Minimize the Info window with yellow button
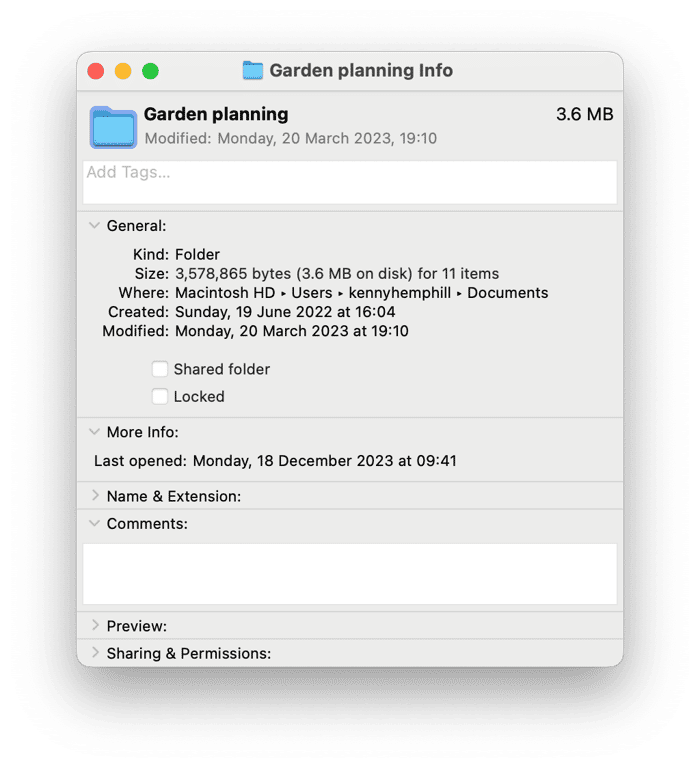Image resolution: width=700 pixels, height=768 pixels. pyautogui.click(x=123, y=71)
